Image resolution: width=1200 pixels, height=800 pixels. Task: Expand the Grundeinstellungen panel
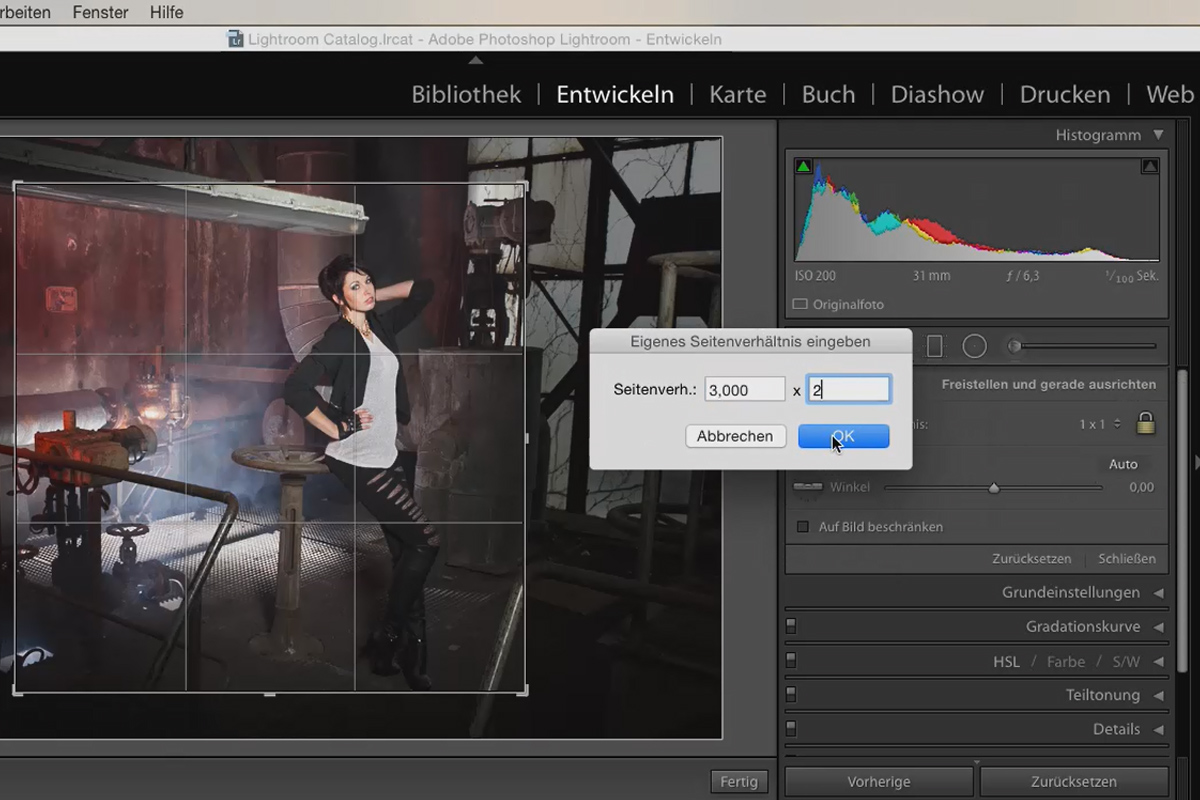1158,593
